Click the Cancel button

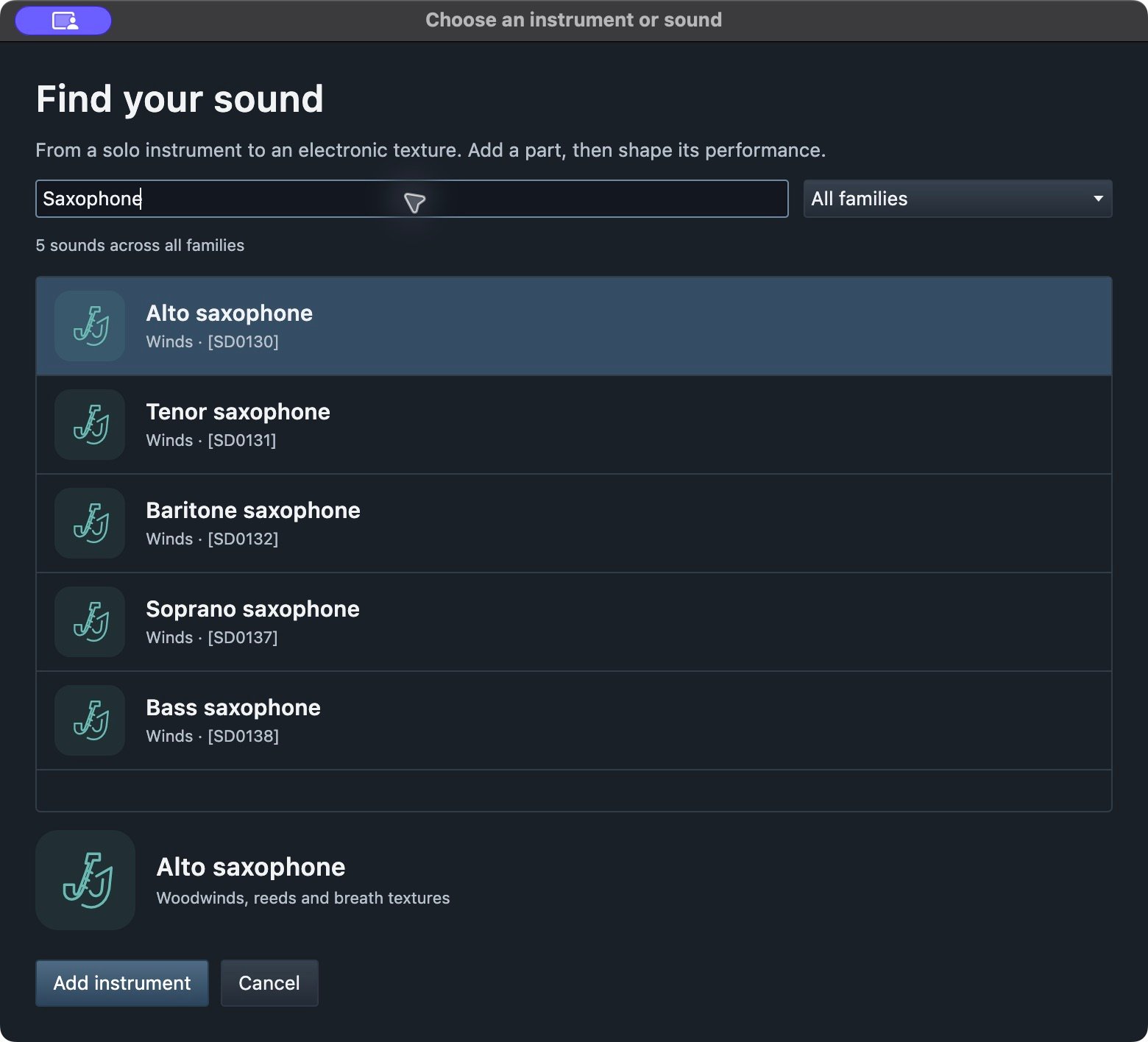point(269,983)
